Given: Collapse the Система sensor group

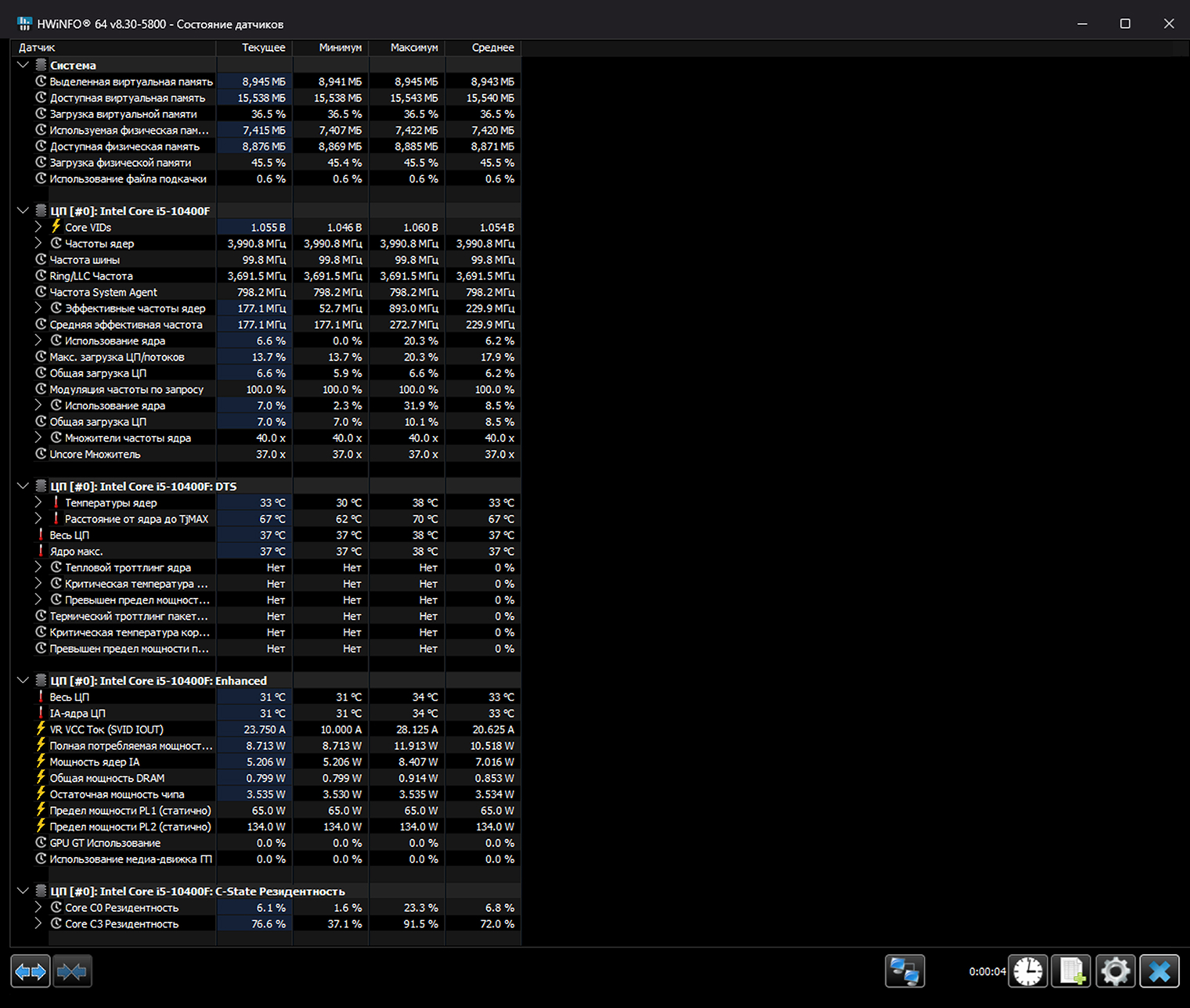Looking at the screenshot, I should [x=23, y=65].
